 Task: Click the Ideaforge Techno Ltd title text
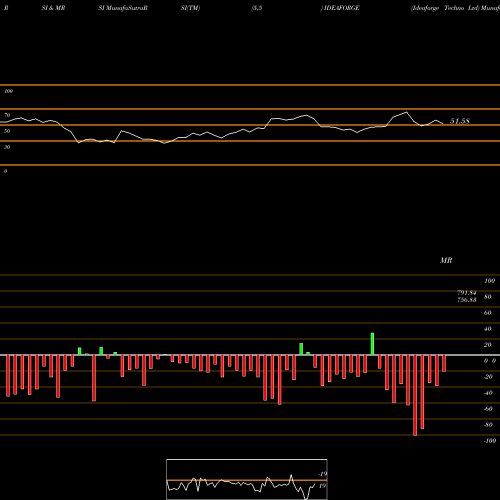pyautogui.click(x=445, y=8)
